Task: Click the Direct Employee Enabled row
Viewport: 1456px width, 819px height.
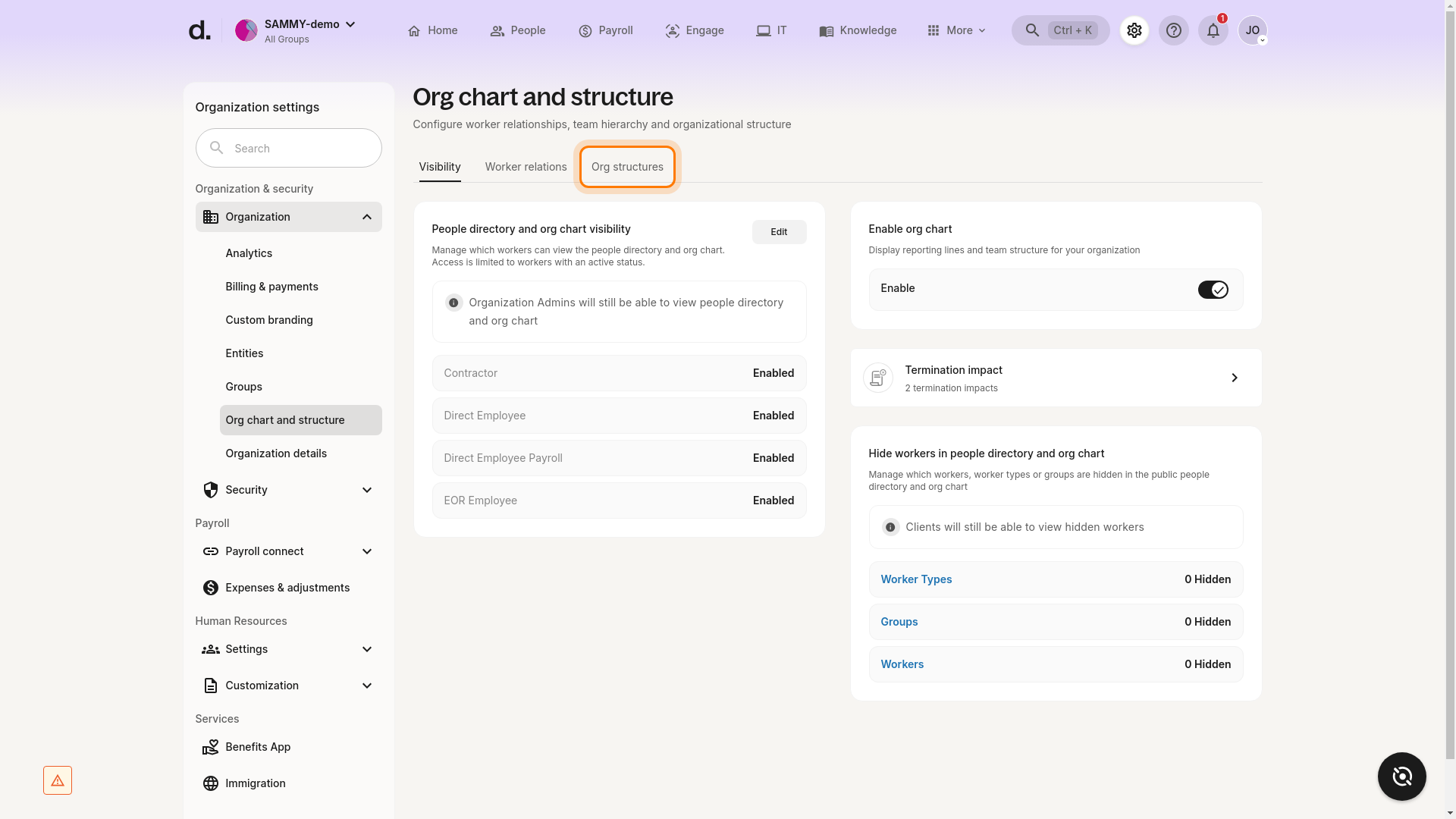Action: [619, 416]
